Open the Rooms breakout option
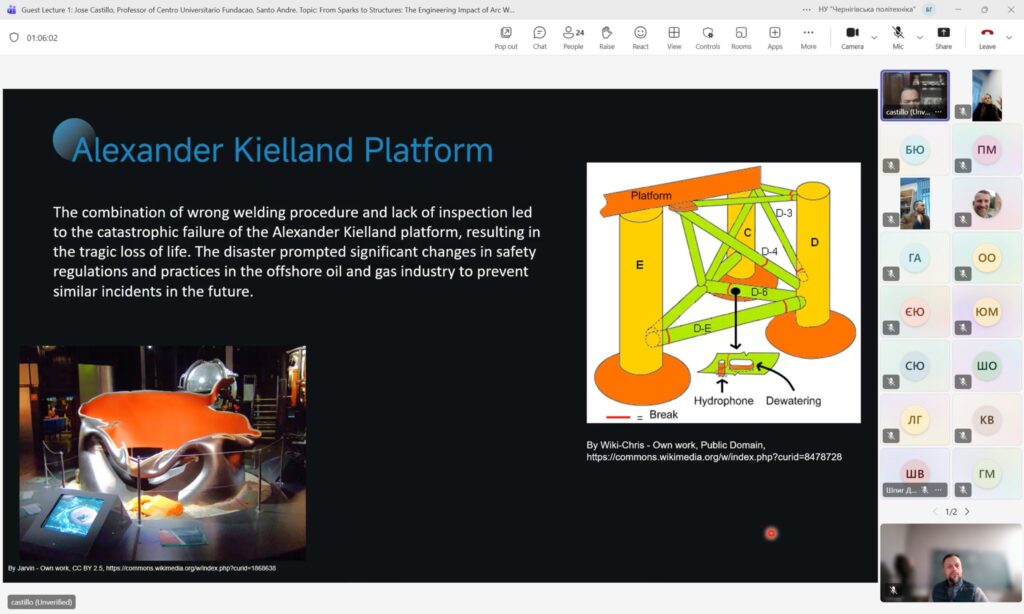 pos(741,37)
